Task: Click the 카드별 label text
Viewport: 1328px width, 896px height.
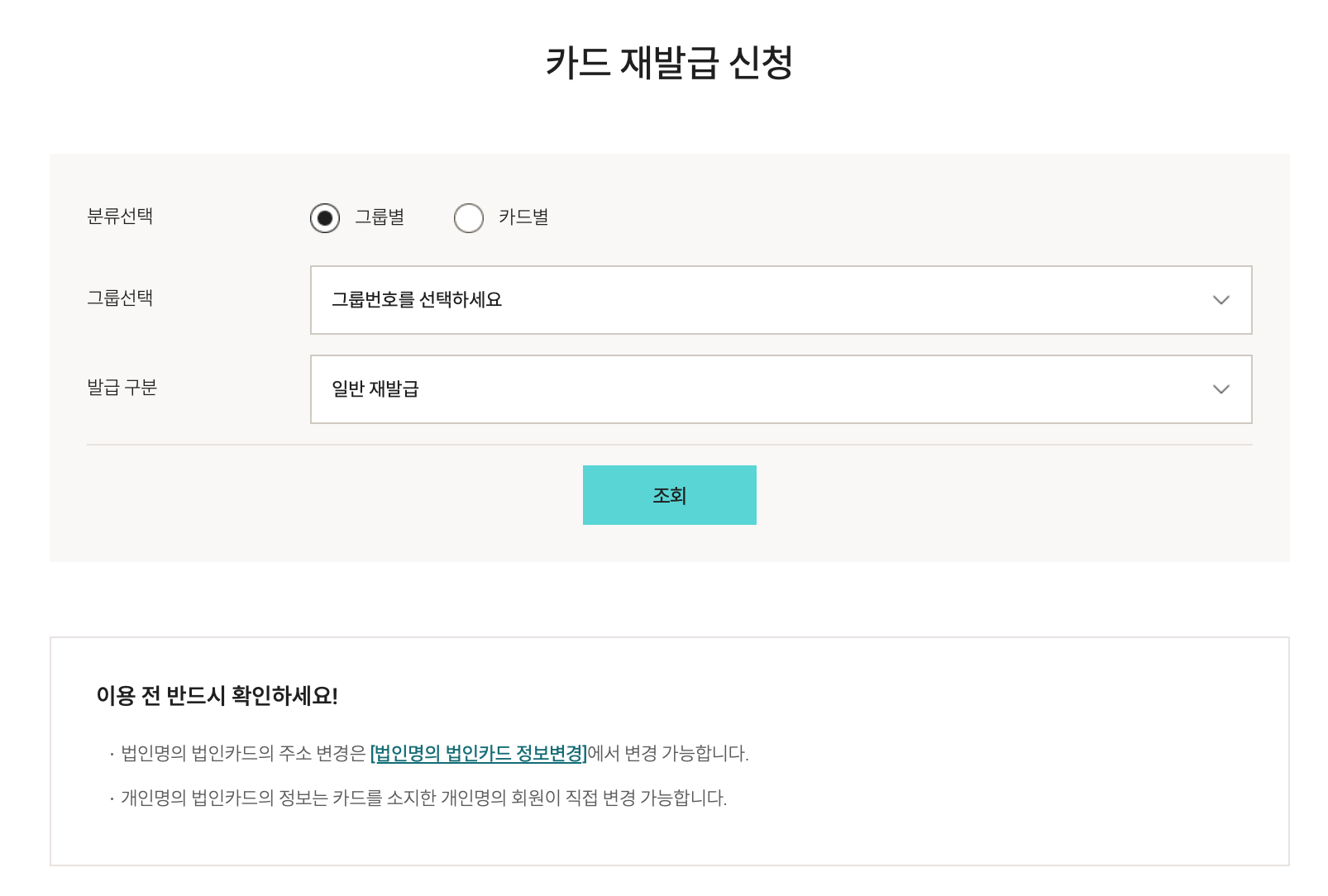Action: [523, 217]
